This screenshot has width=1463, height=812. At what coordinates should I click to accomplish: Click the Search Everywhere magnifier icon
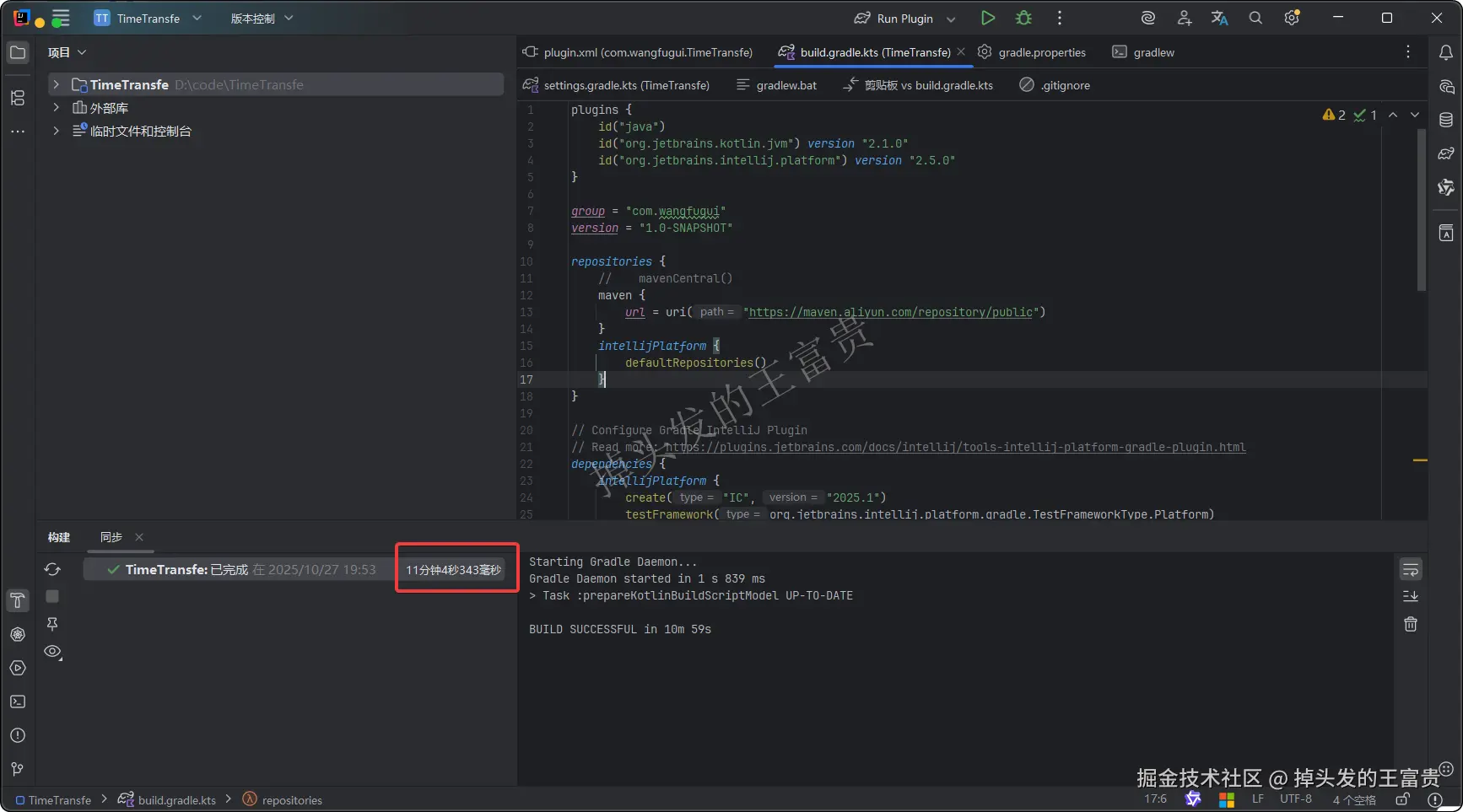[1255, 18]
